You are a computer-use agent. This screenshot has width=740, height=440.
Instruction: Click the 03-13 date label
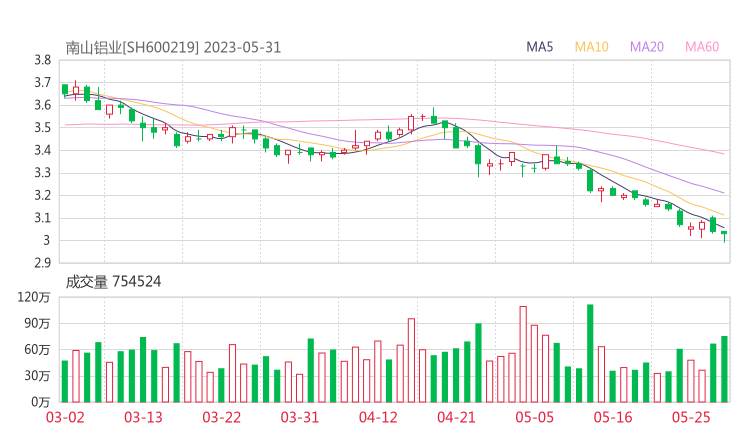click(143, 417)
